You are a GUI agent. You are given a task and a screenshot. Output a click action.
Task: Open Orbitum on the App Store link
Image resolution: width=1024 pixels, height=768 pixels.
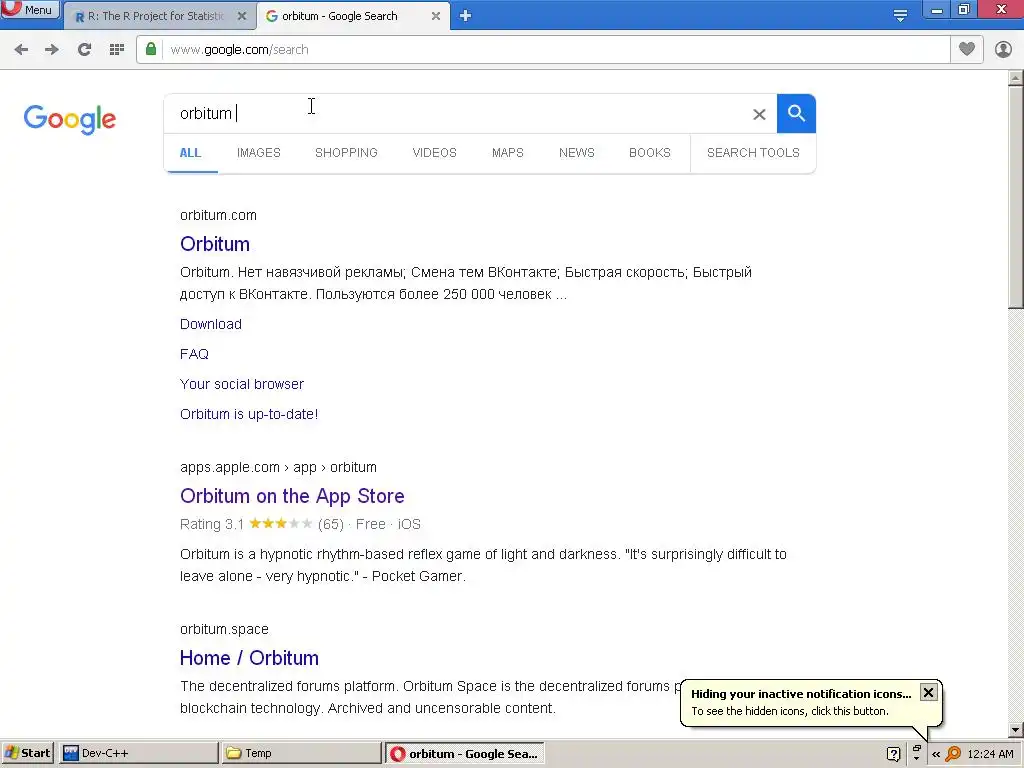click(292, 496)
